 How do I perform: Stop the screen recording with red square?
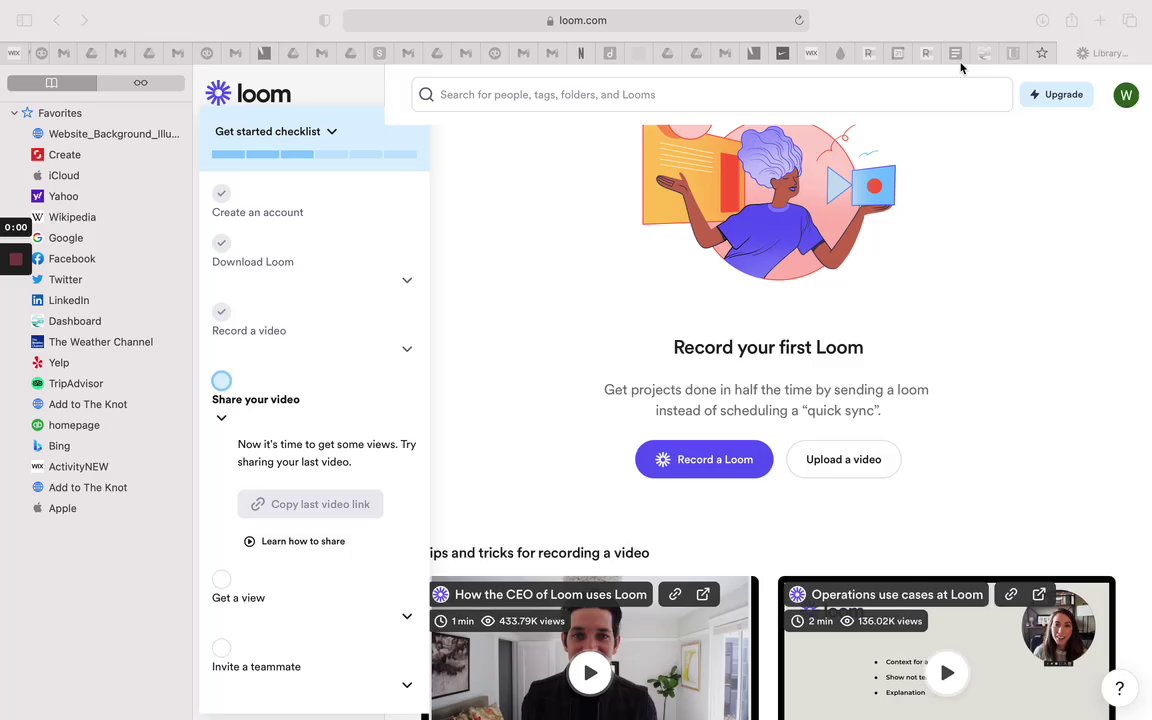click(15, 259)
